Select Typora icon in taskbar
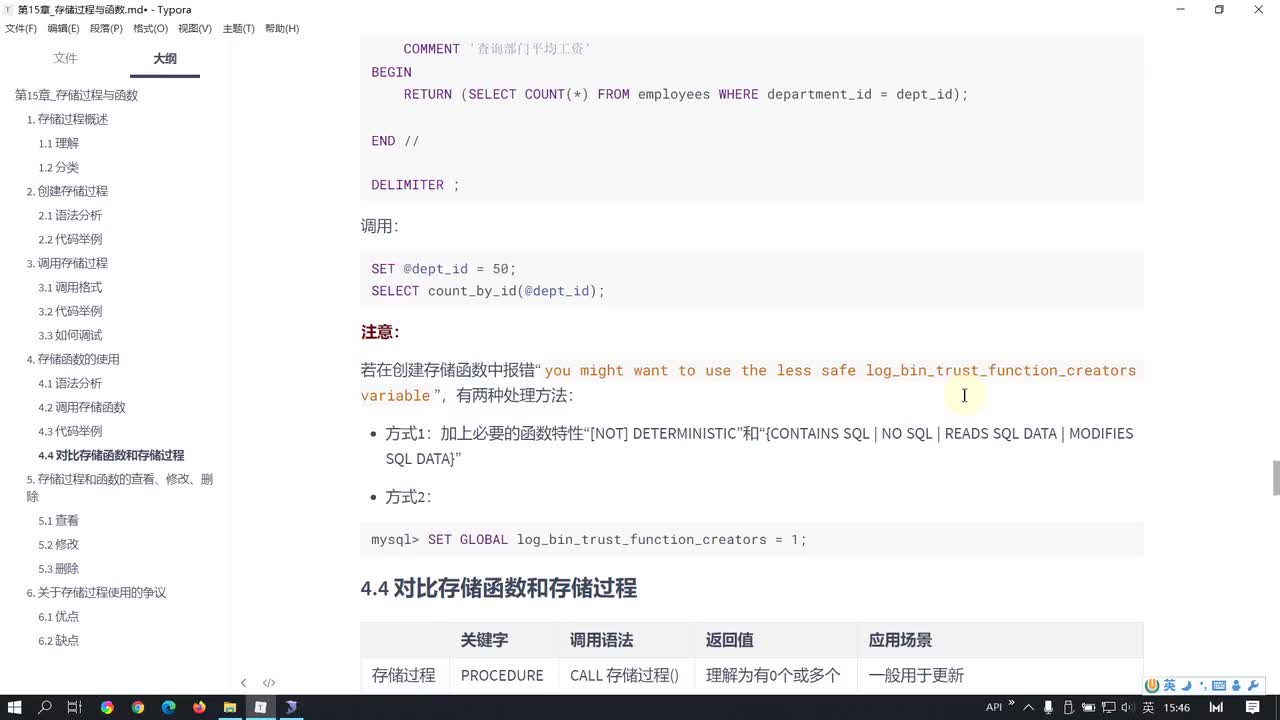The image size is (1280, 720). [260, 707]
